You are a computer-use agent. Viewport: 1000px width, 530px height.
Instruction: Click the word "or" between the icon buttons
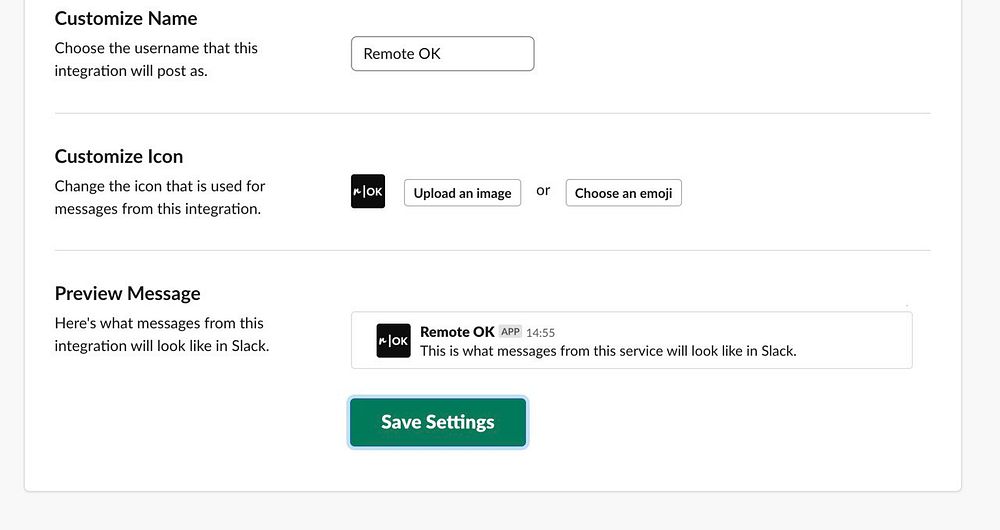[543, 191]
